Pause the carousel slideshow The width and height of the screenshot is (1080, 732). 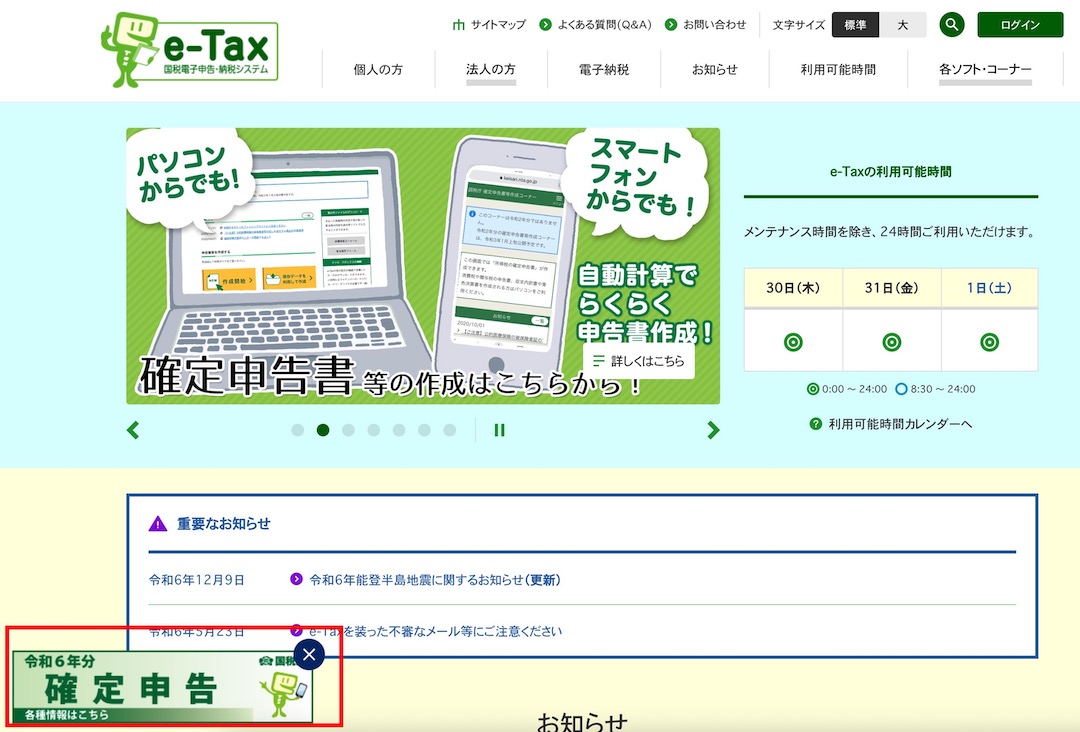pos(499,430)
